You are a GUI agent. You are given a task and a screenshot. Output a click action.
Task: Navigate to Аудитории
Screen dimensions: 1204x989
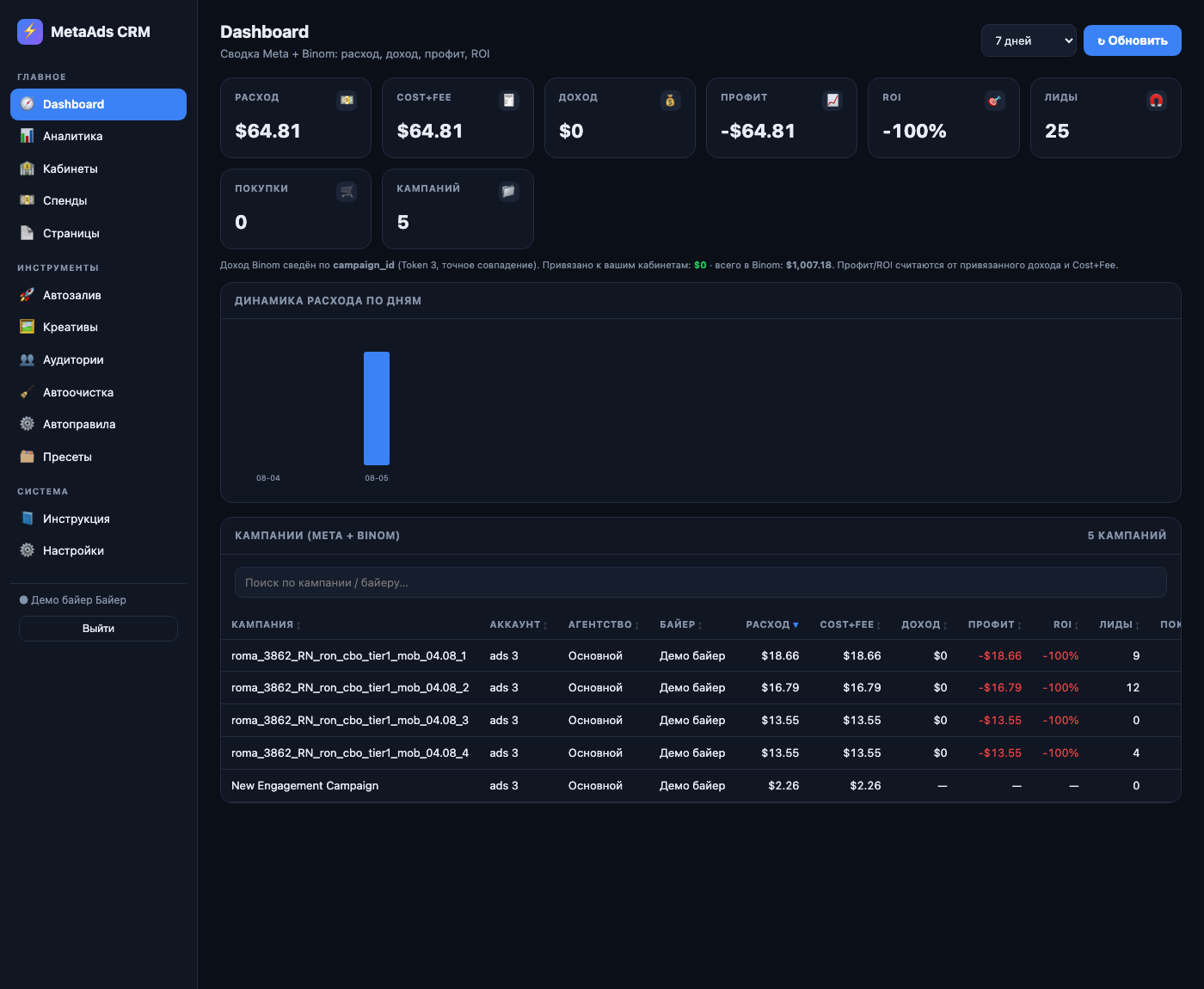click(98, 359)
